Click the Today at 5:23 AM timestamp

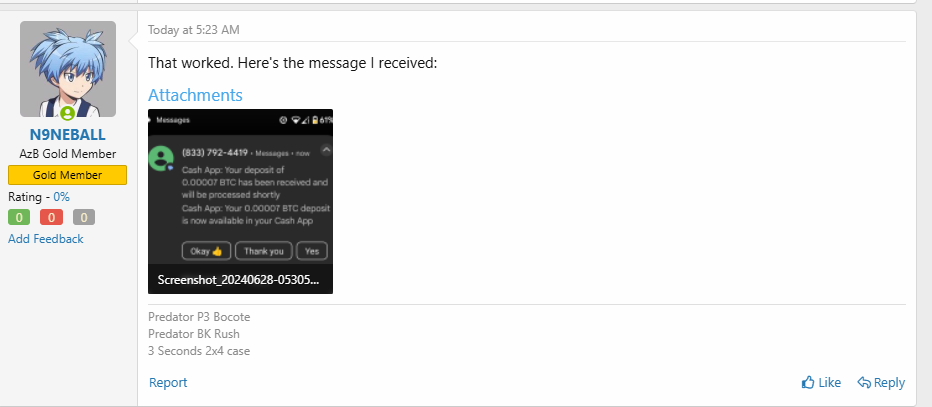pos(194,30)
